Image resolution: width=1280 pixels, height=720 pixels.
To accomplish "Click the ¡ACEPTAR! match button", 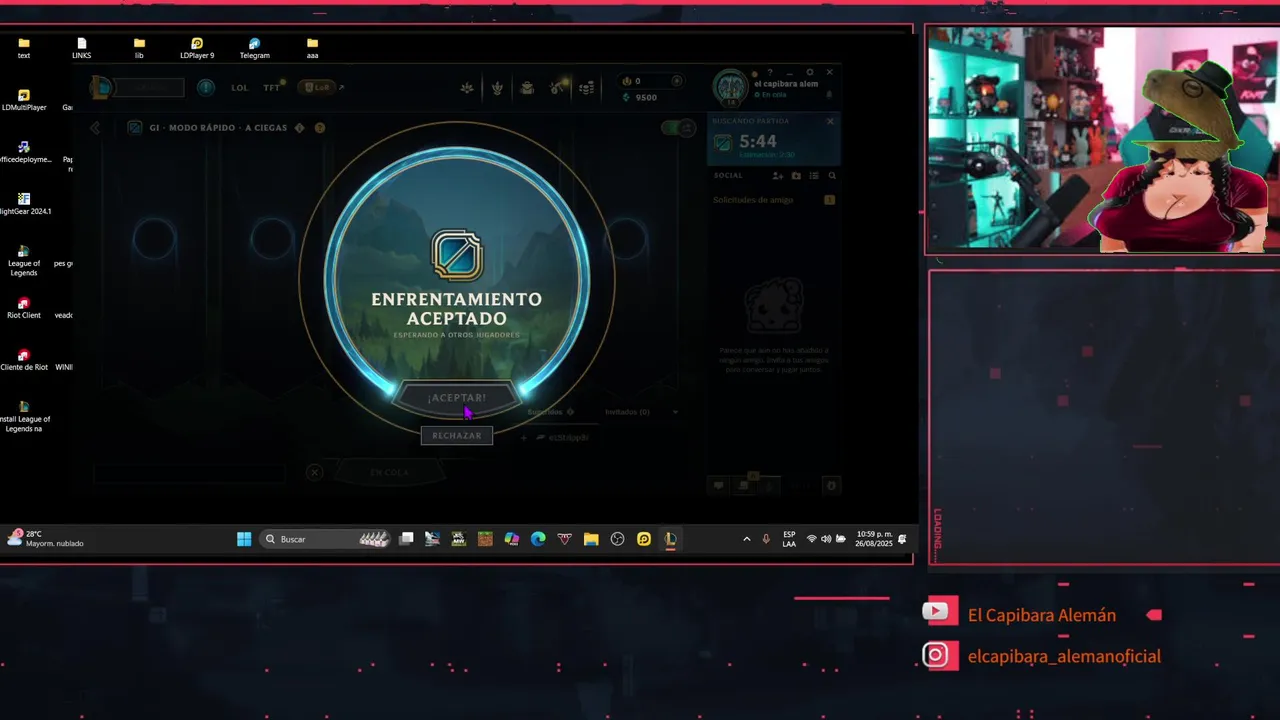I will pyautogui.click(x=457, y=398).
